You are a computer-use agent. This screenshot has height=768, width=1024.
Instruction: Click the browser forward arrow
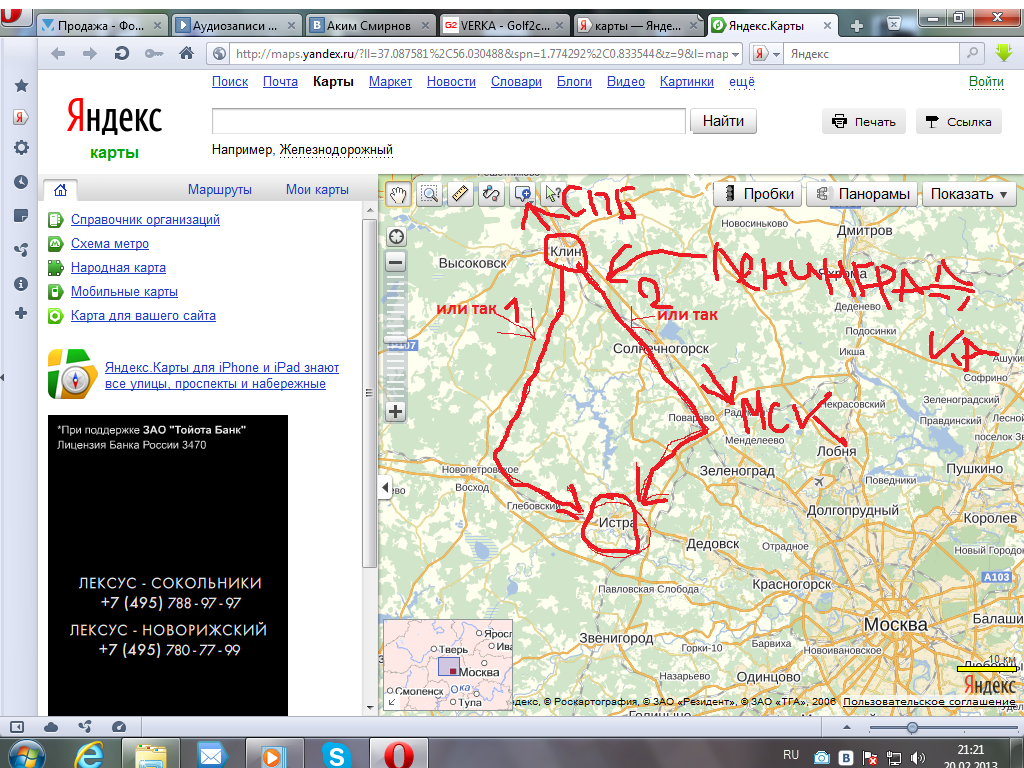tap(89, 54)
